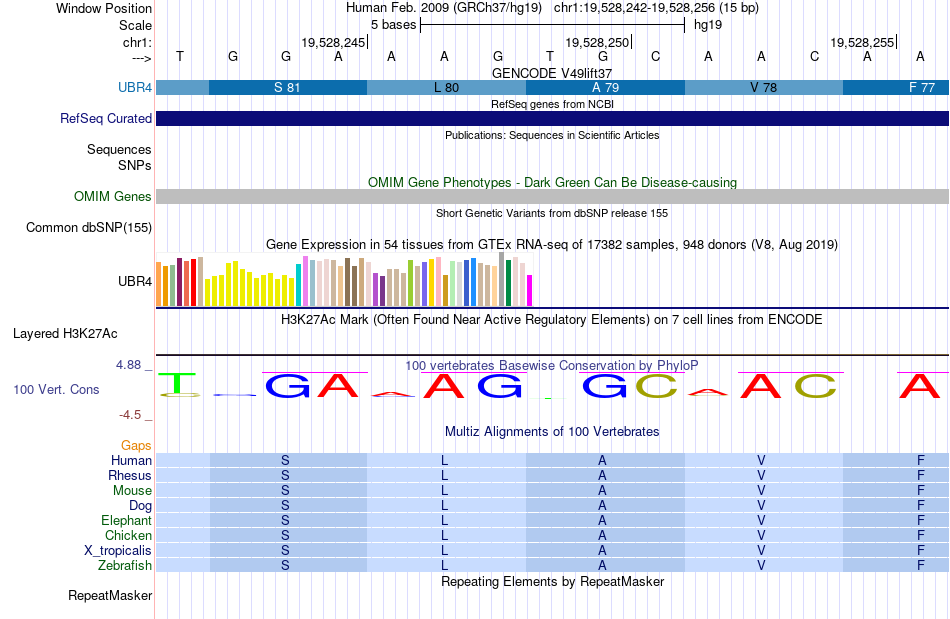Click the 19,528,250 position marker
The width and height of the screenshot is (950, 619).
point(597,42)
